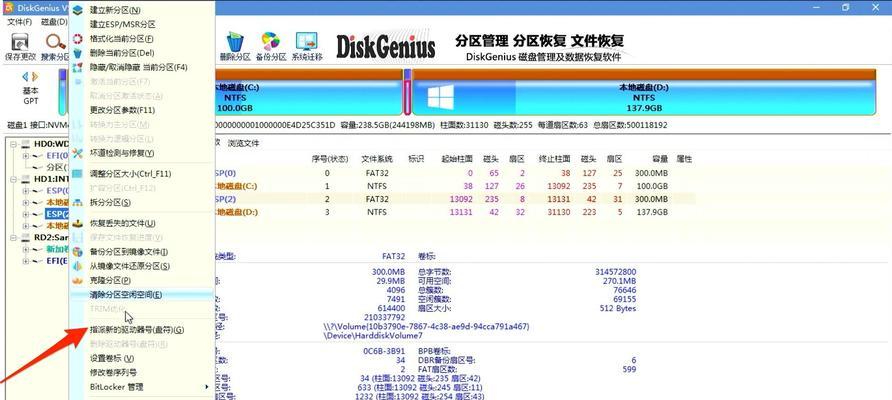Open the 磁盘(D) menu
The image size is (892, 400).
[55, 22]
